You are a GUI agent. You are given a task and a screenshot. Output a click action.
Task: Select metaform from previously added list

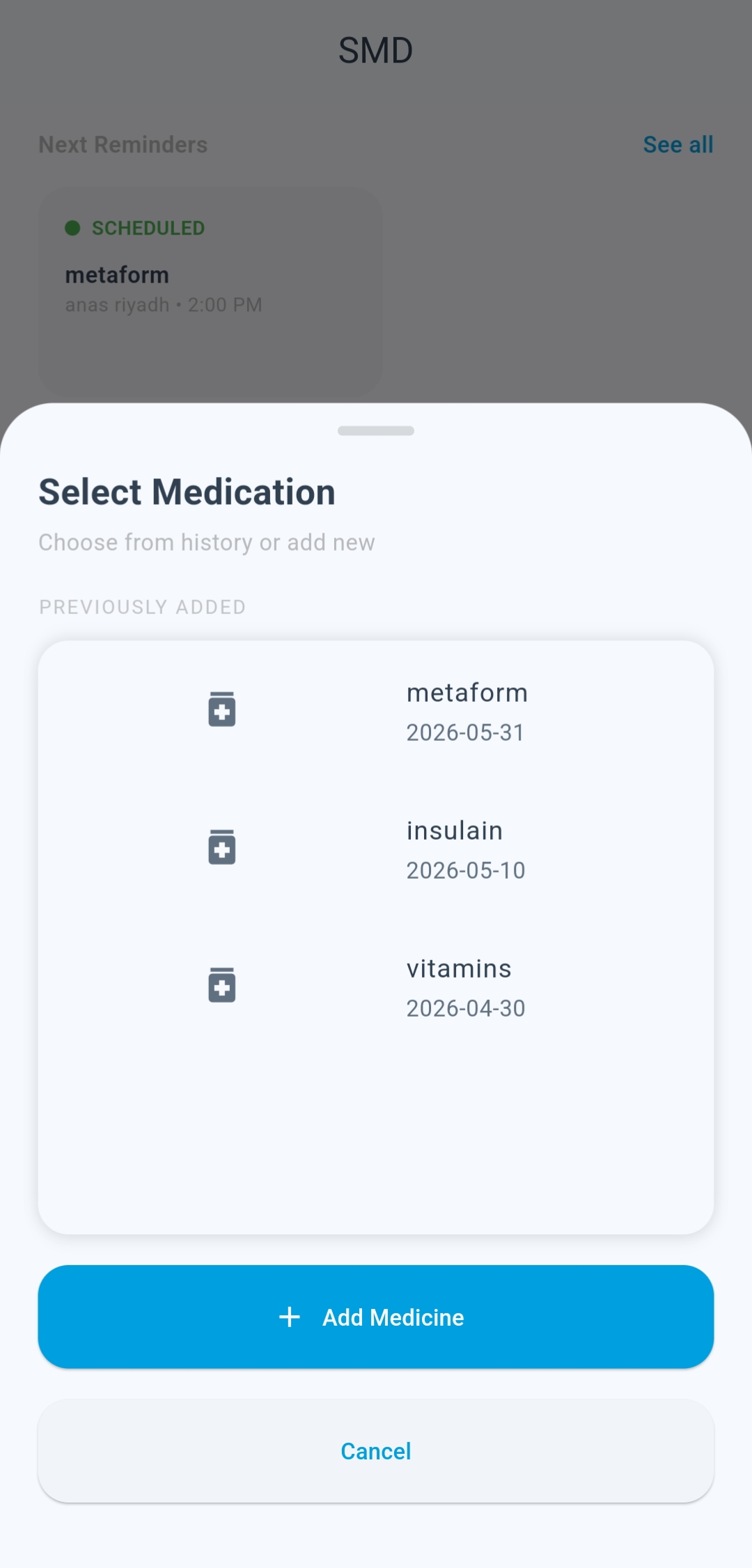(x=467, y=693)
